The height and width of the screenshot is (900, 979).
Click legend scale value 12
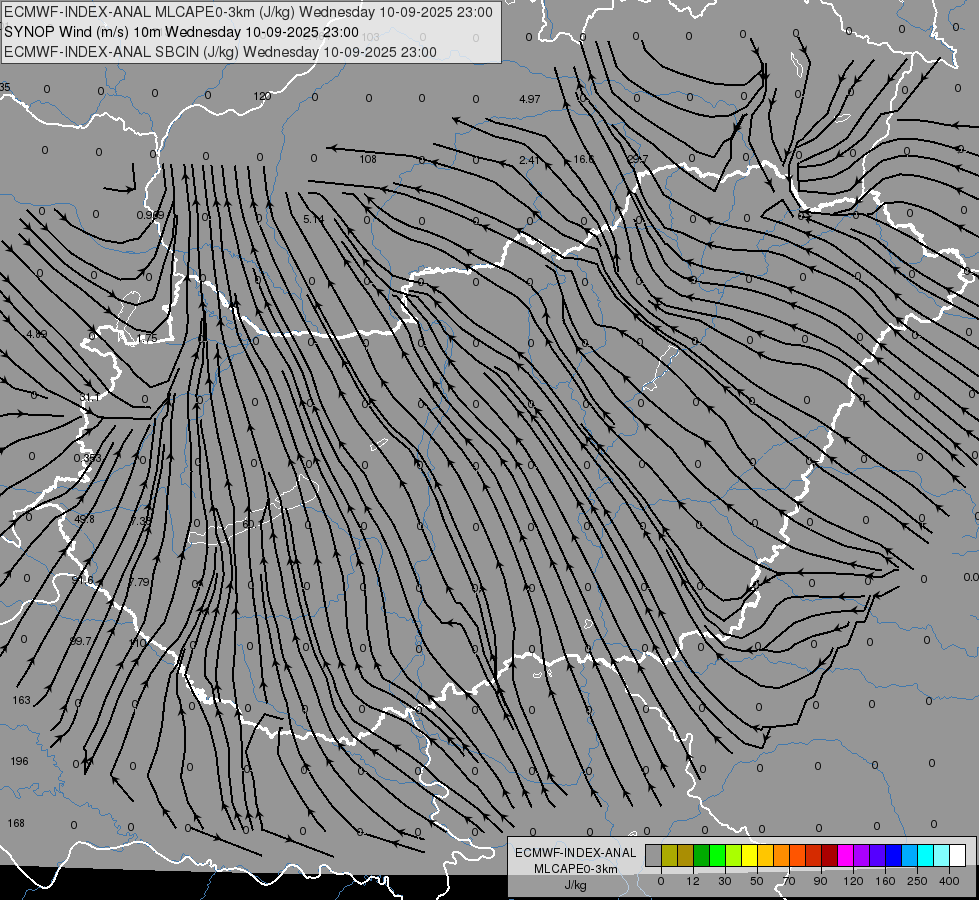pyautogui.click(x=693, y=881)
